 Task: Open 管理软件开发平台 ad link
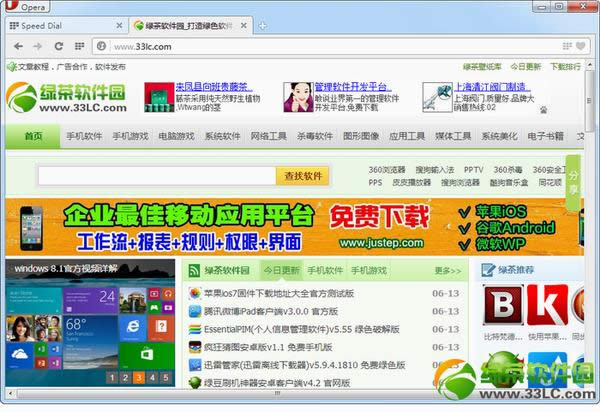point(353,86)
